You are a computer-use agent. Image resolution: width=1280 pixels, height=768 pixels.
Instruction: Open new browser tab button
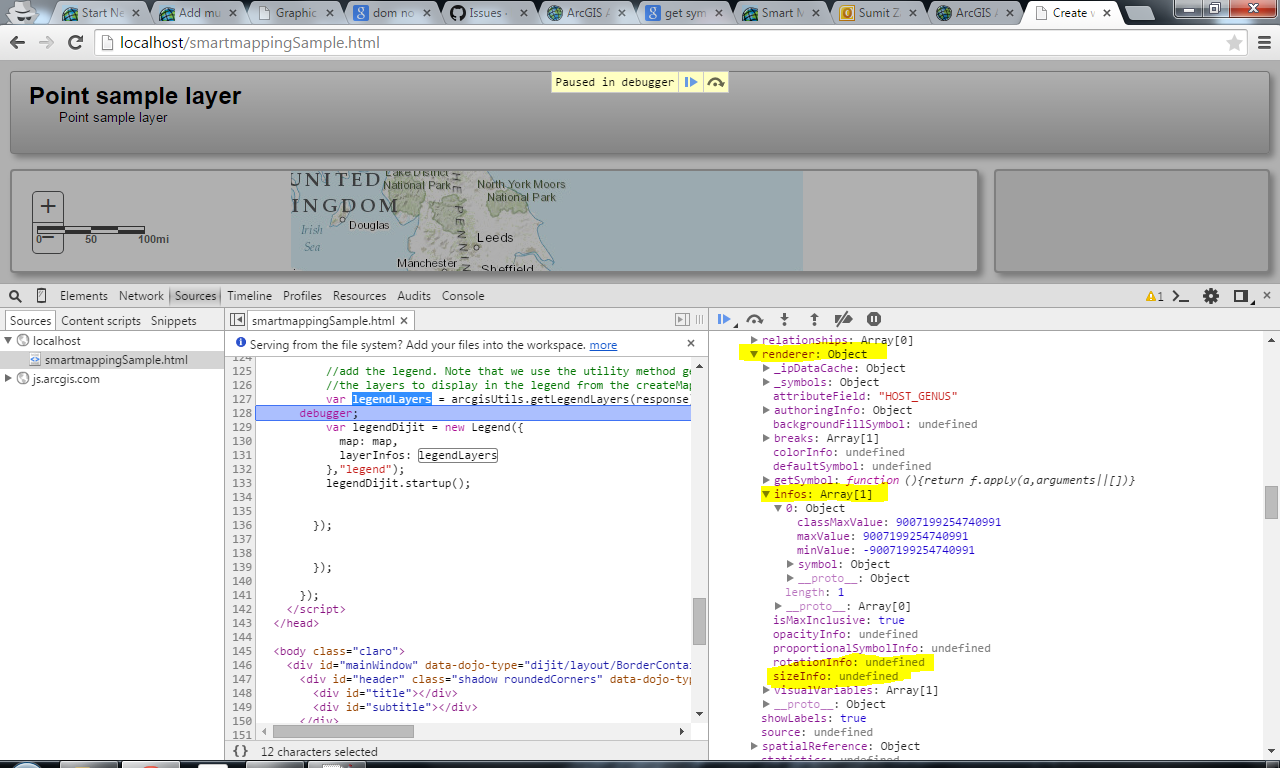(1138, 13)
